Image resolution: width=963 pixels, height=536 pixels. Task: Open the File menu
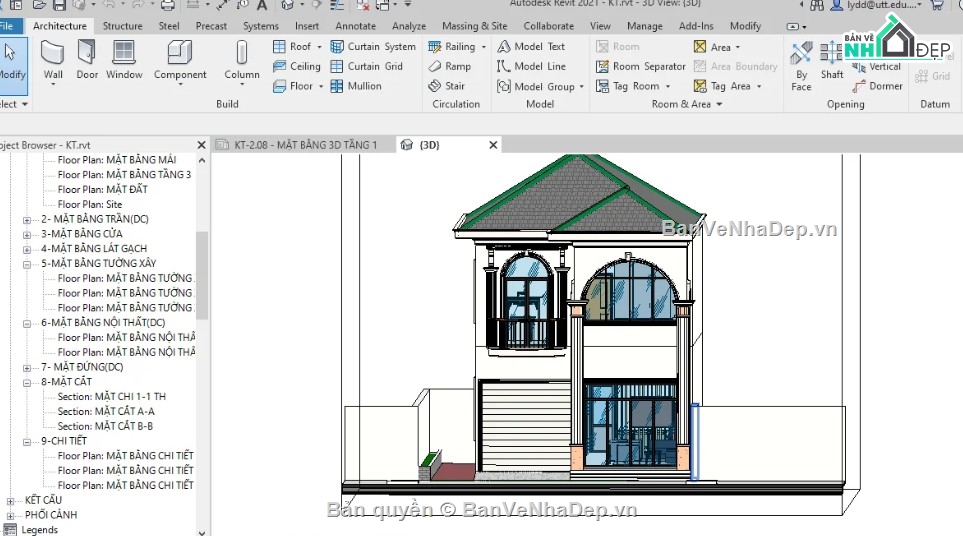[7, 26]
